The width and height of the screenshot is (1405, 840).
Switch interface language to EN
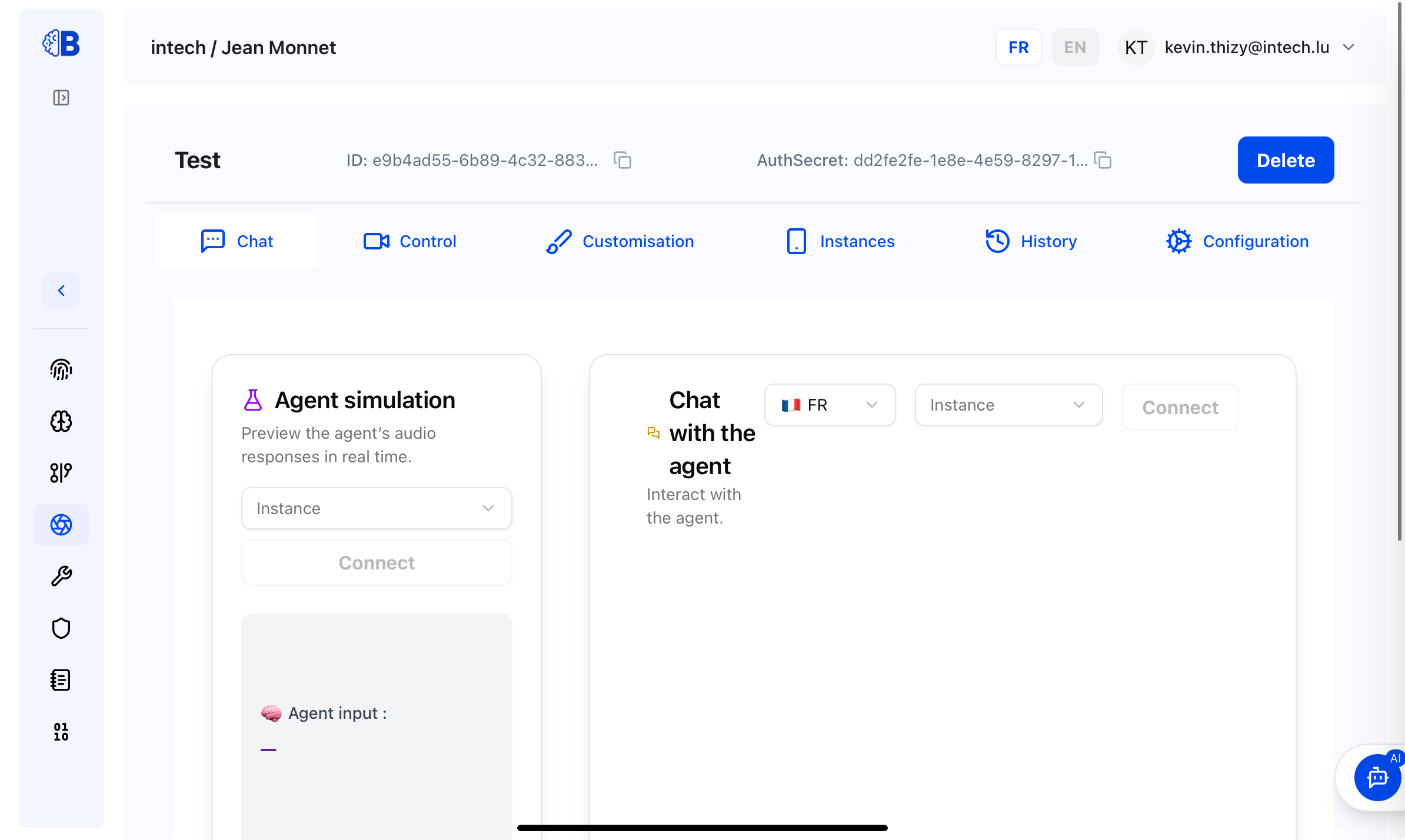tap(1075, 47)
